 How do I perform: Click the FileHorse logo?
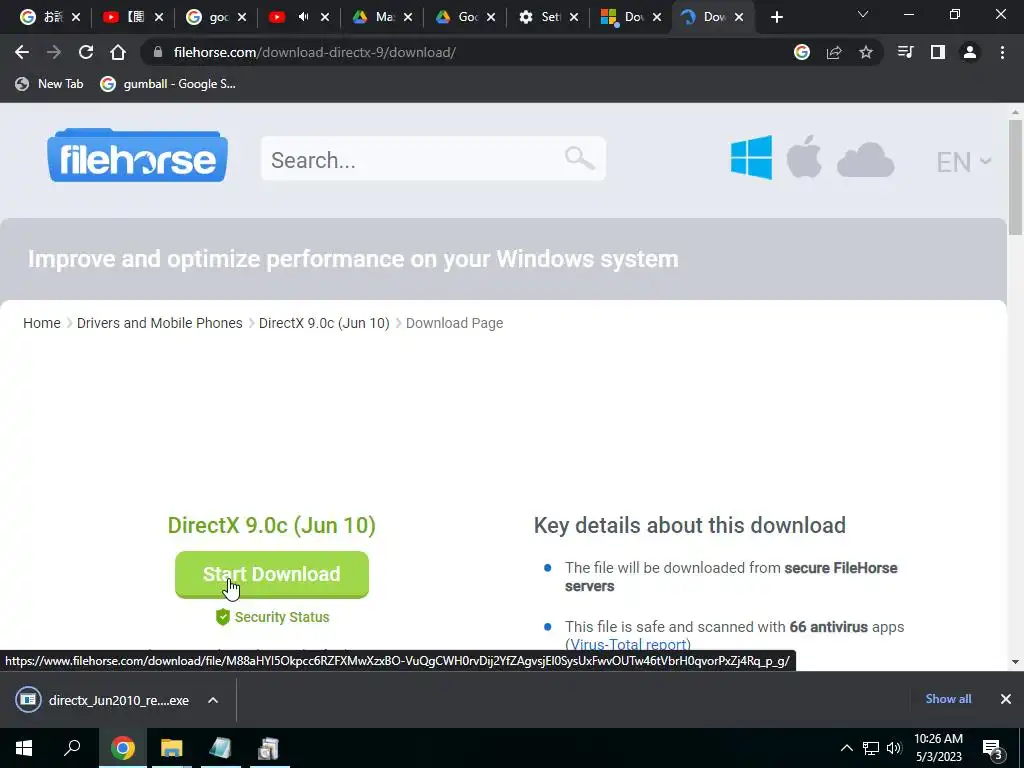tap(137, 155)
